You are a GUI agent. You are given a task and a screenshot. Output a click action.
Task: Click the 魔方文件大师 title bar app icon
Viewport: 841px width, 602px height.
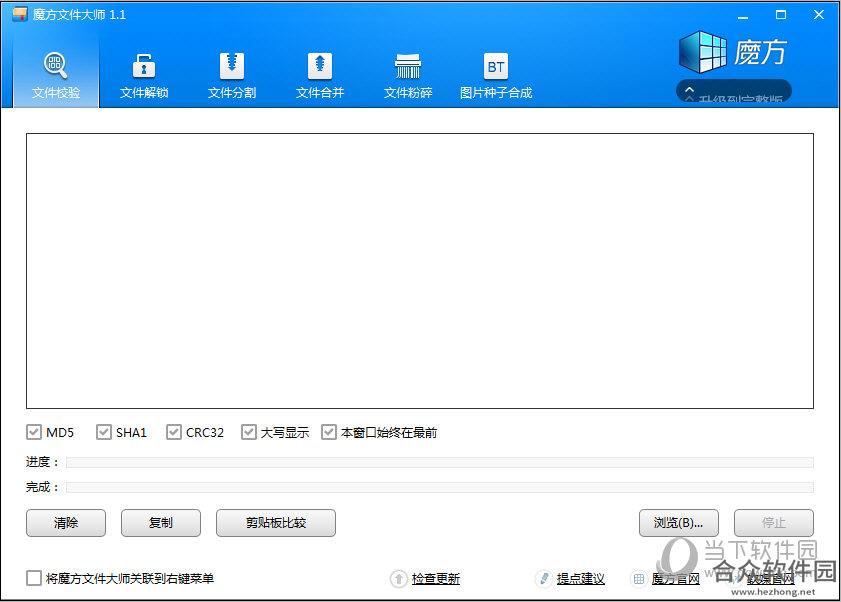(x=20, y=14)
